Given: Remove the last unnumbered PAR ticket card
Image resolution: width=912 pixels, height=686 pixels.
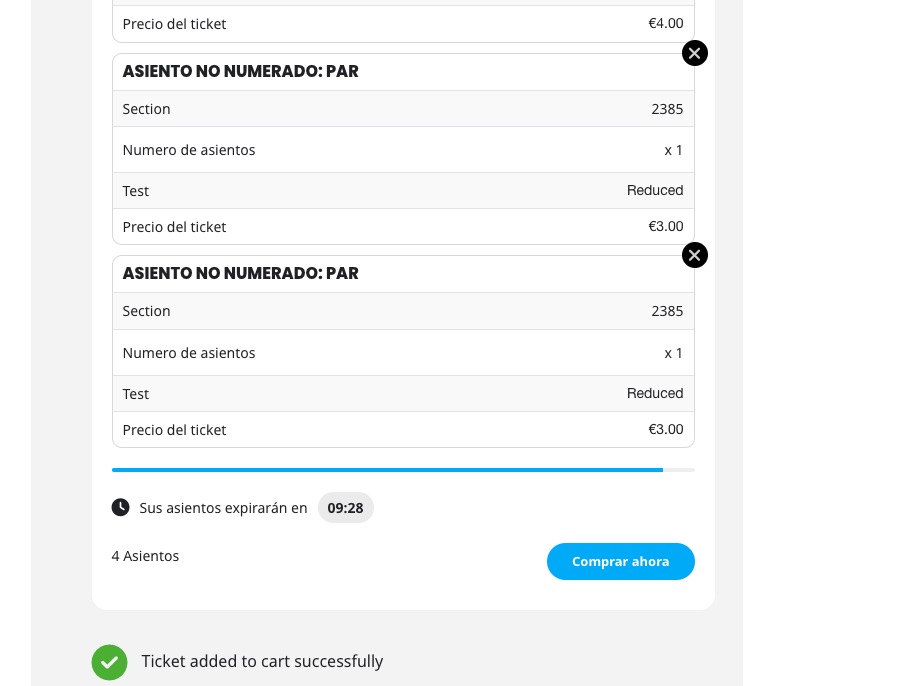Looking at the screenshot, I should [x=694, y=255].
